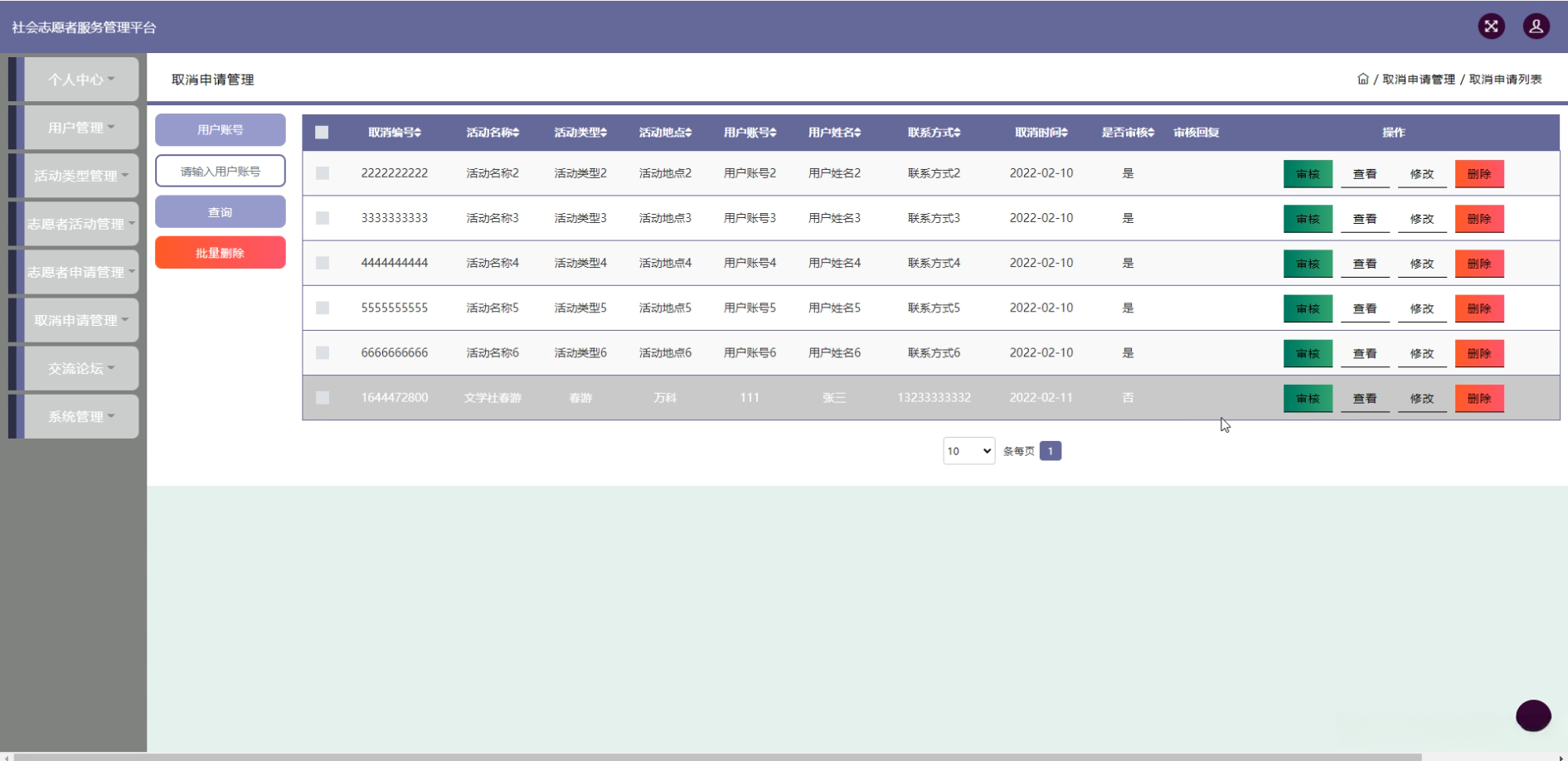The width and height of the screenshot is (1568, 761).
Task: Click 修改 for row 5555555555
Action: 1422,308
